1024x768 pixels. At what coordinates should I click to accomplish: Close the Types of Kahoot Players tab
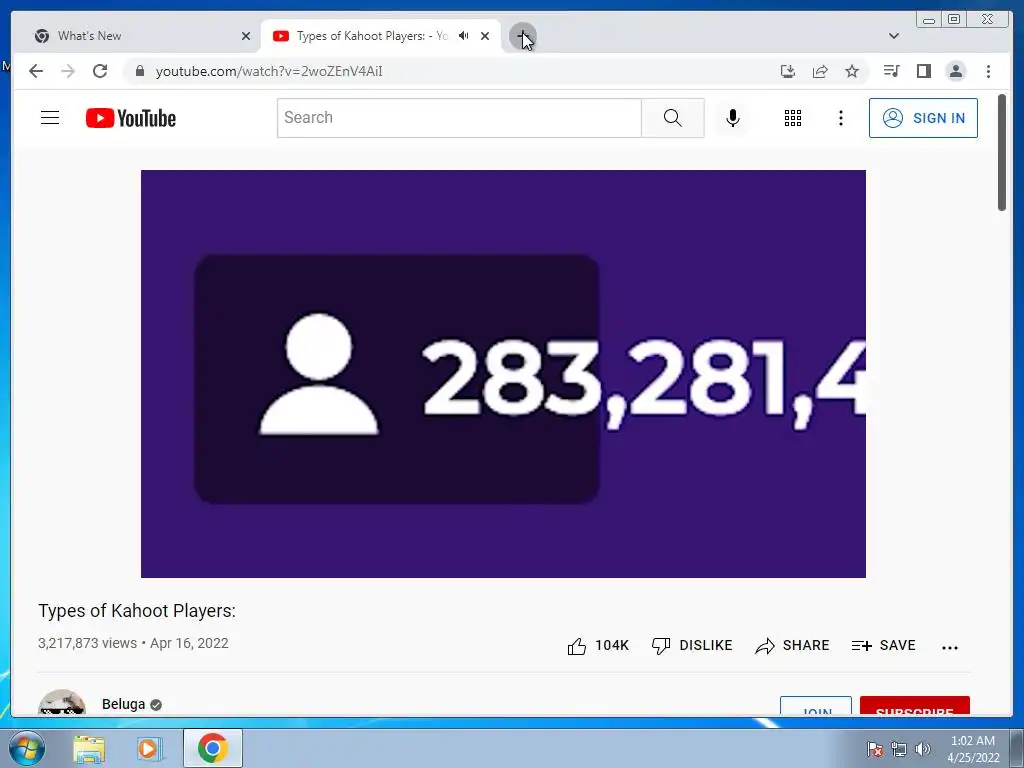(x=485, y=36)
